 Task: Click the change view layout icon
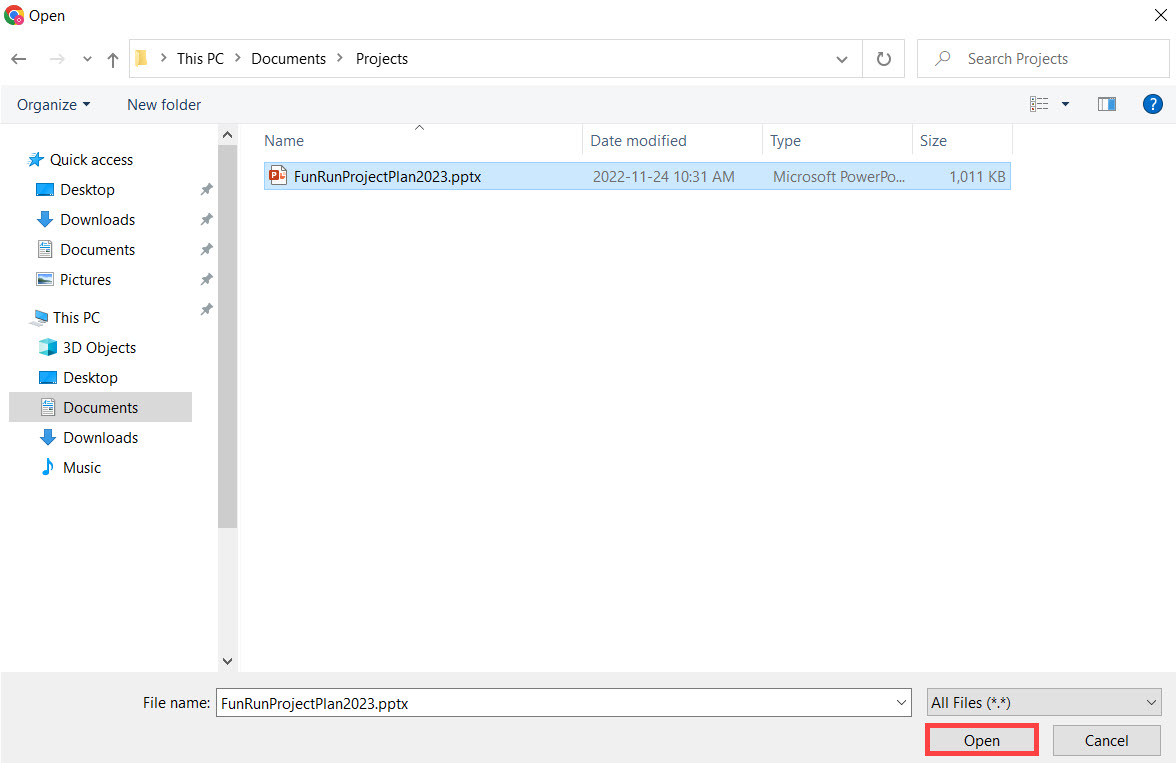tap(1040, 104)
